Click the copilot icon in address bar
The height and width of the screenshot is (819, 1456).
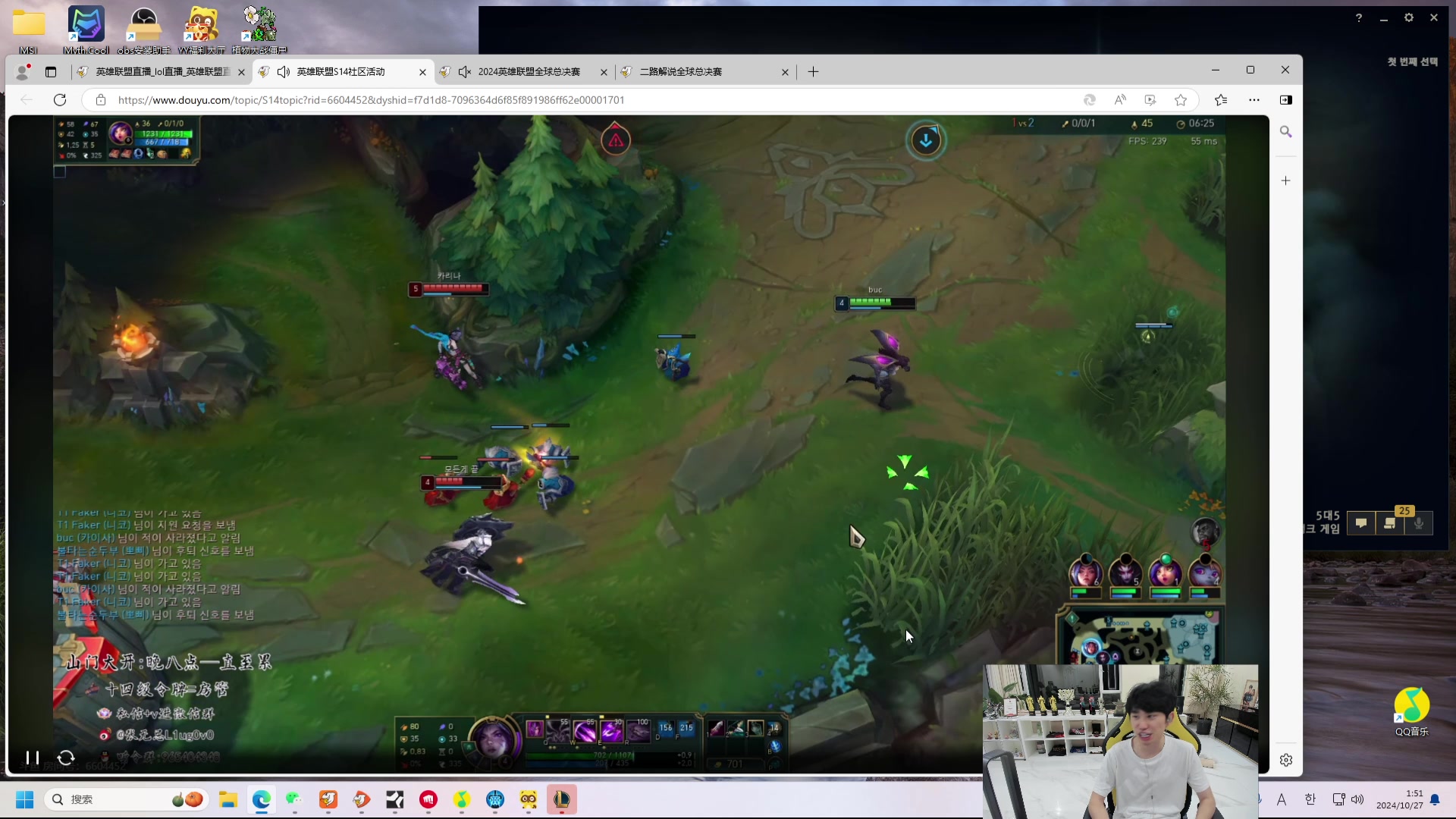1090,100
